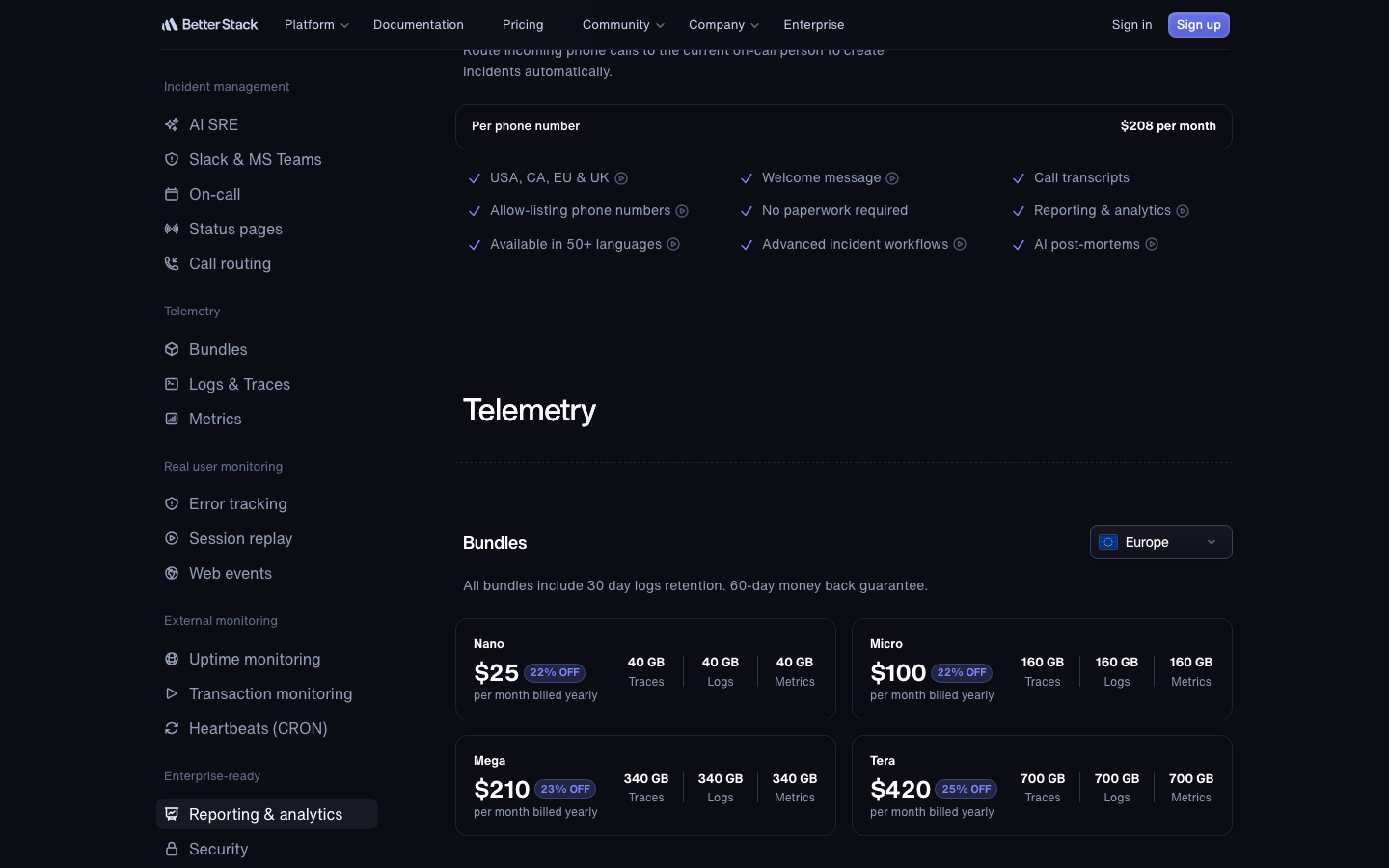
Task: Jump to Heartbeats (CRON) section
Action: (258, 728)
